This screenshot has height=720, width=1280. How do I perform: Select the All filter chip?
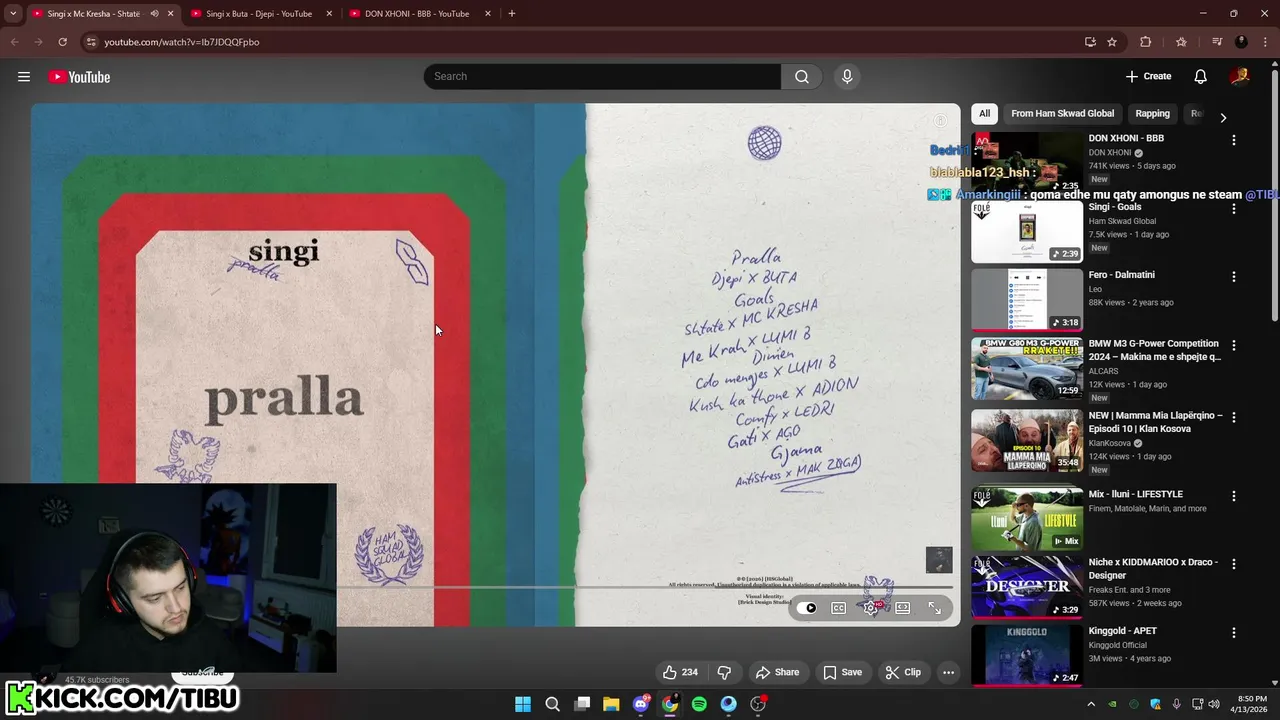(984, 114)
